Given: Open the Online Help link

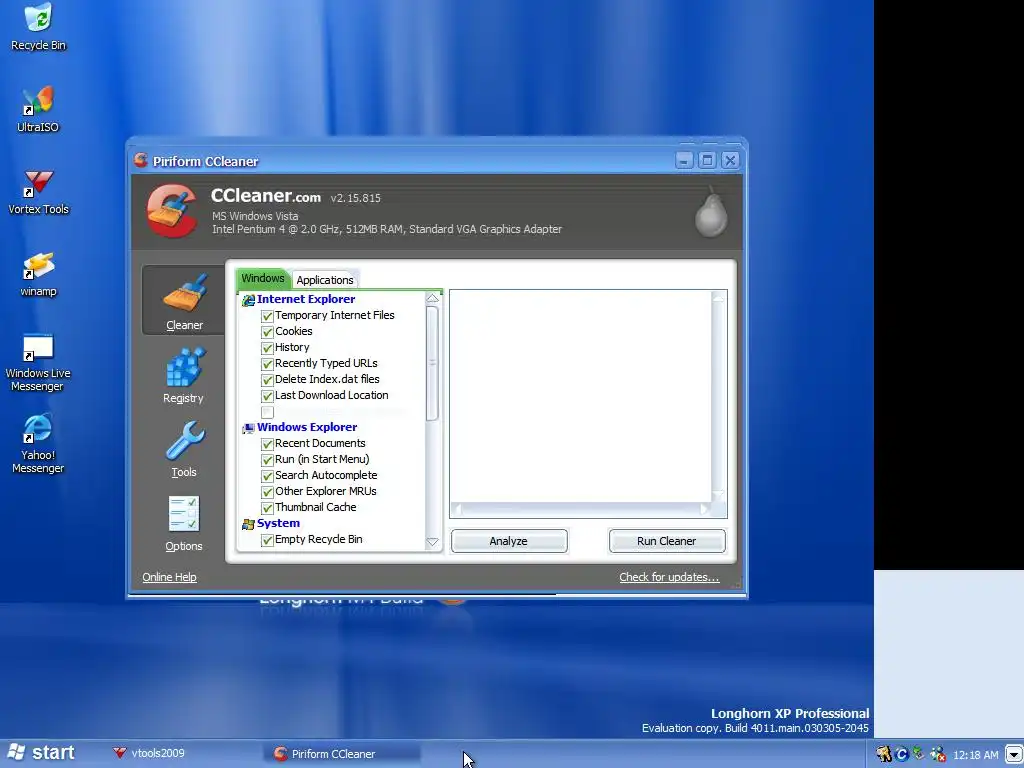Looking at the screenshot, I should (x=169, y=577).
